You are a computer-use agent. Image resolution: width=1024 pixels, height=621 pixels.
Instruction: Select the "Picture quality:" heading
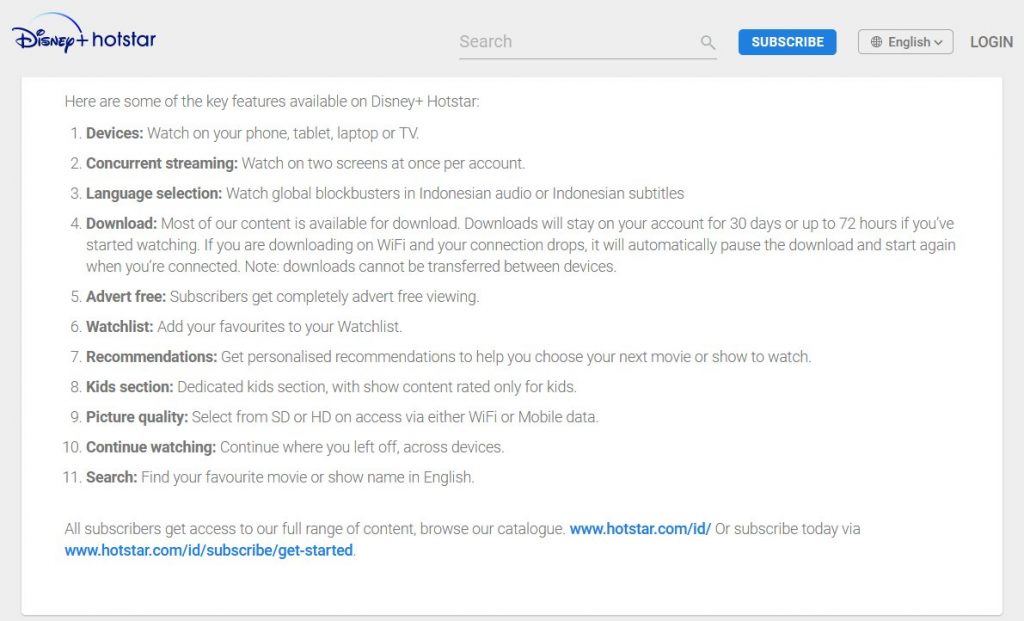(x=137, y=417)
